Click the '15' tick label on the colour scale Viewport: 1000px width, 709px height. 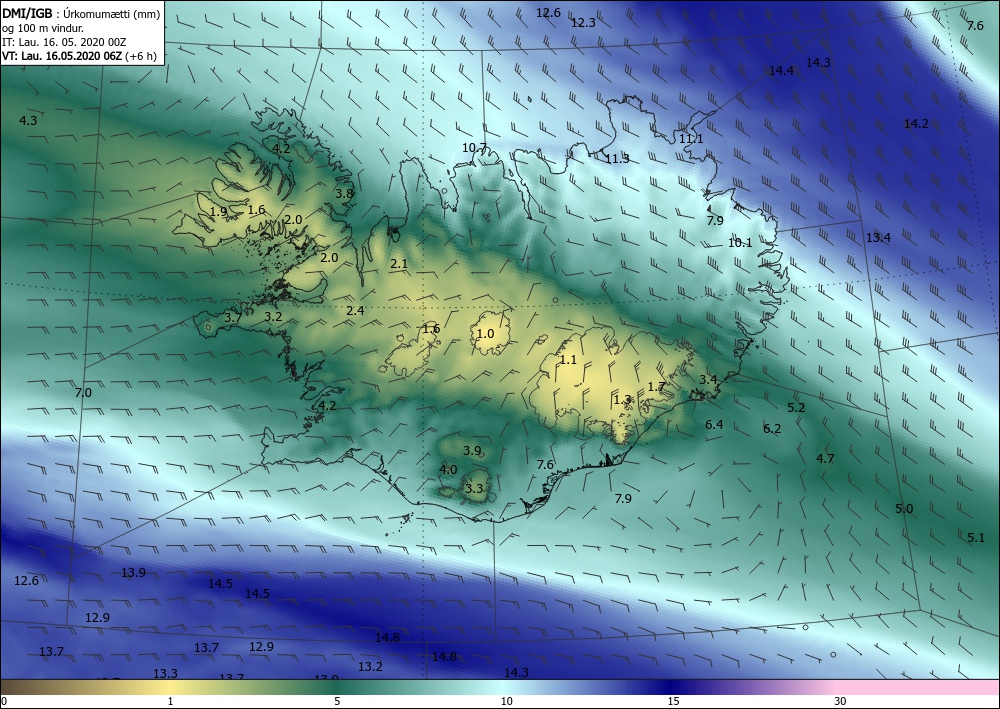click(x=673, y=701)
